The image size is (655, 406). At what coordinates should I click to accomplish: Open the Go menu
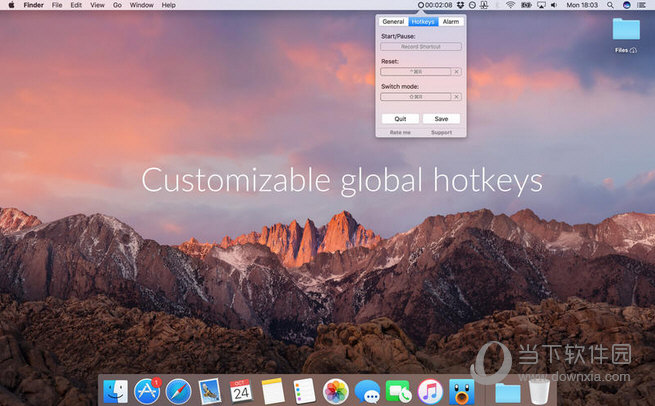tap(117, 5)
